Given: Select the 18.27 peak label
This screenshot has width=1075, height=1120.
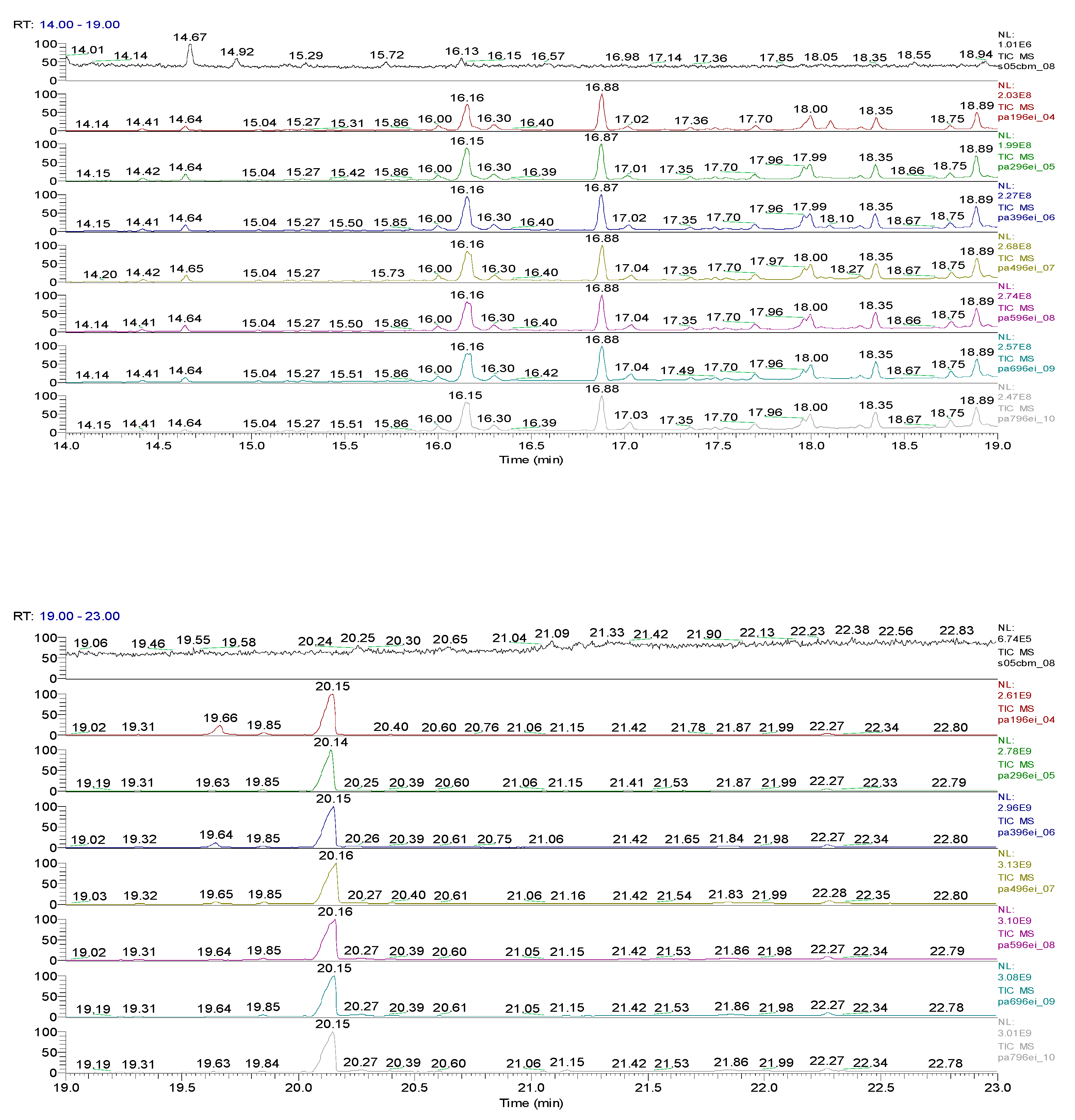Looking at the screenshot, I should (x=847, y=269).
